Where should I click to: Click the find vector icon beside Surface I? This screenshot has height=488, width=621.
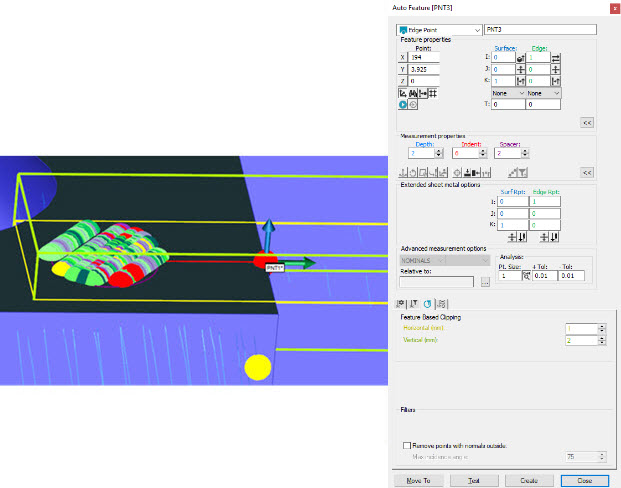point(520,58)
